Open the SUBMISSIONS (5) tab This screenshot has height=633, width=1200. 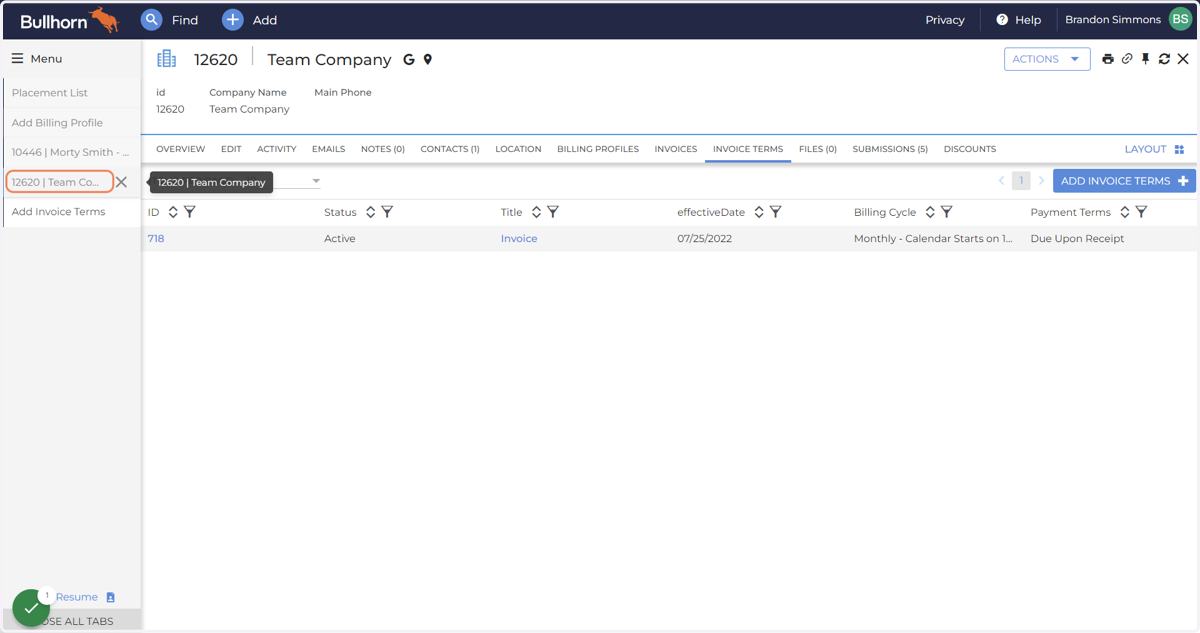[x=890, y=149]
